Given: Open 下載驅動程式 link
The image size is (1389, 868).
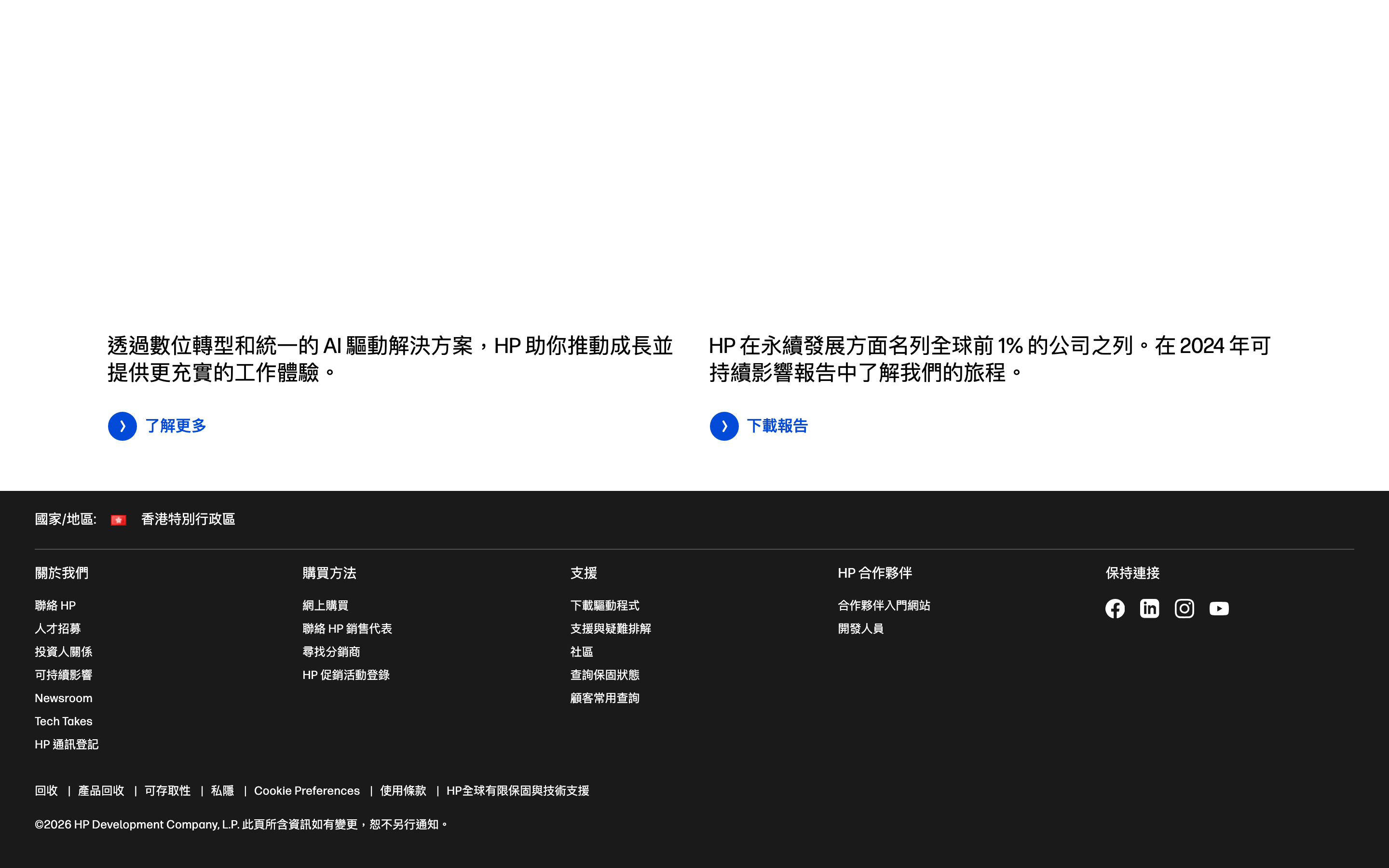Looking at the screenshot, I should click(x=605, y=606).
